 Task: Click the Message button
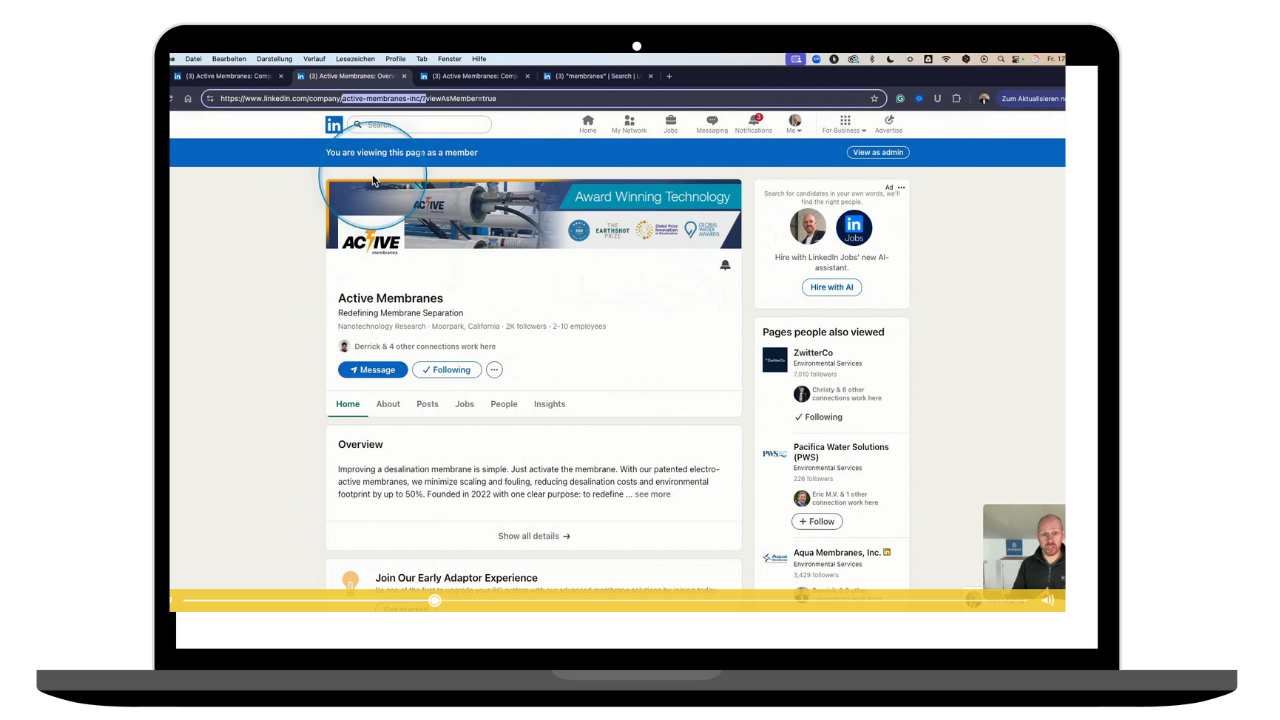(x=373, y=370)
